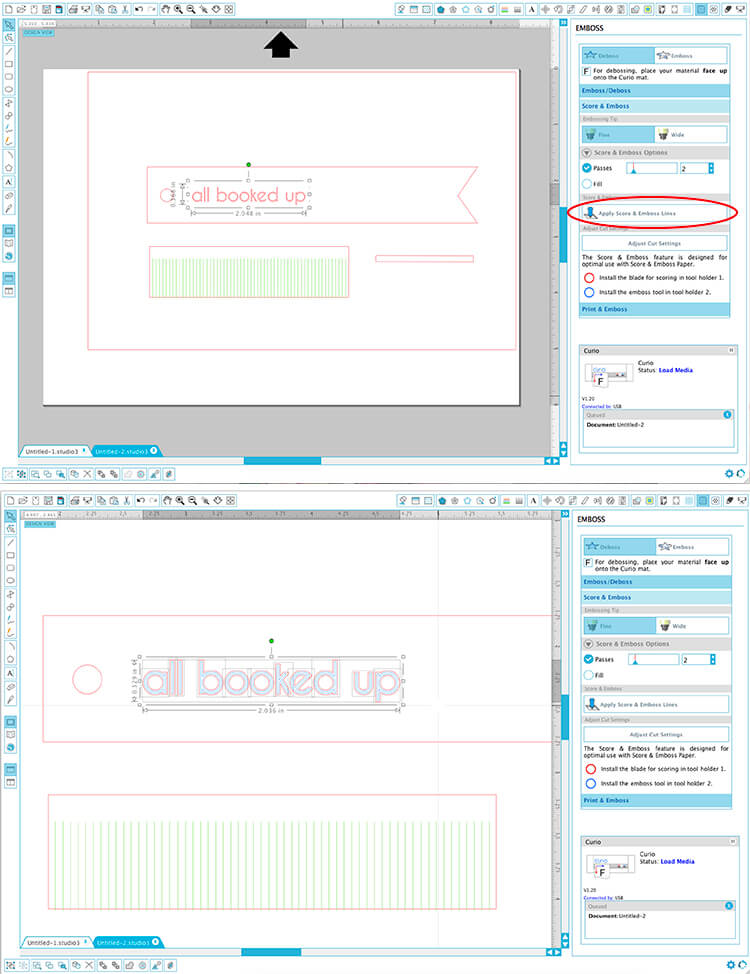Collapse Score & Emboss Options in upper panel
750x974 pixels.
(587, 153)
